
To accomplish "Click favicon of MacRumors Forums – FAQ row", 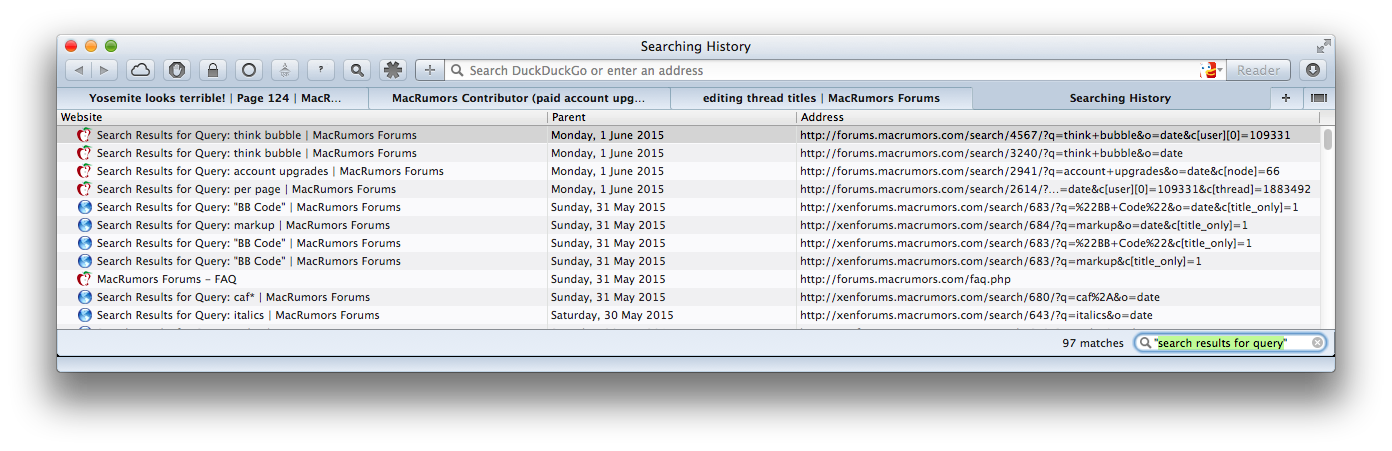I will (x=85, y=279).
